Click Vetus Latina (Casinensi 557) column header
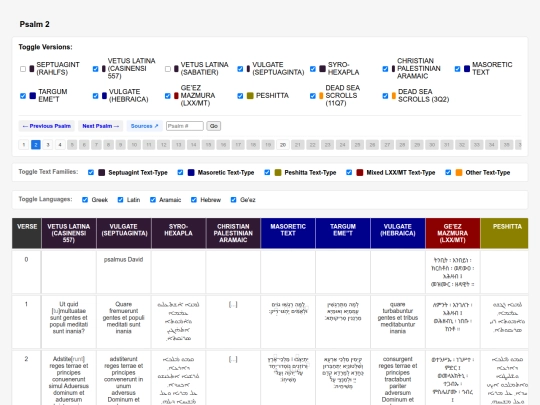The height and width of the screenshot is (405, 540). [69, 233]
